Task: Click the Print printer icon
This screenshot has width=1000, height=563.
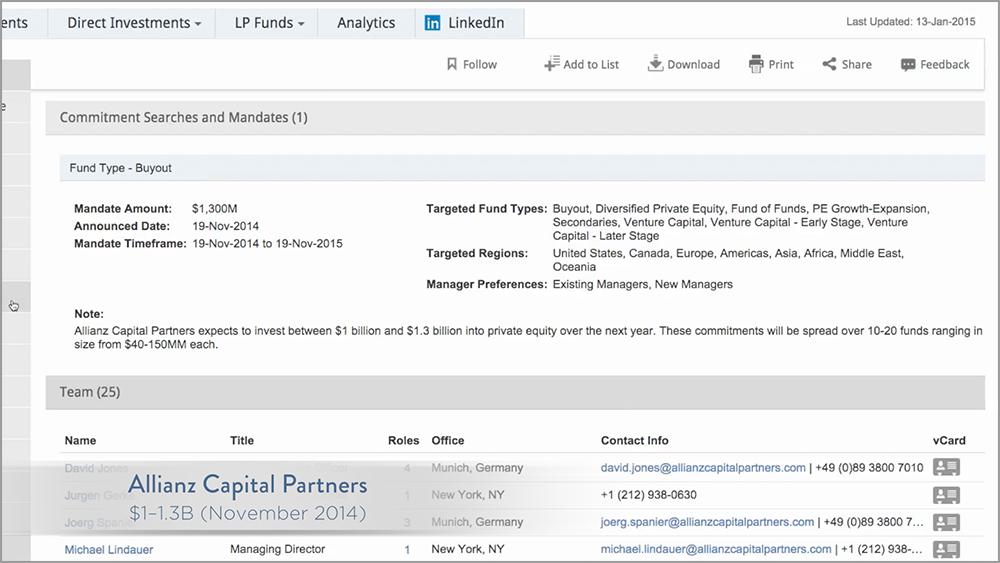Action: 756,64
